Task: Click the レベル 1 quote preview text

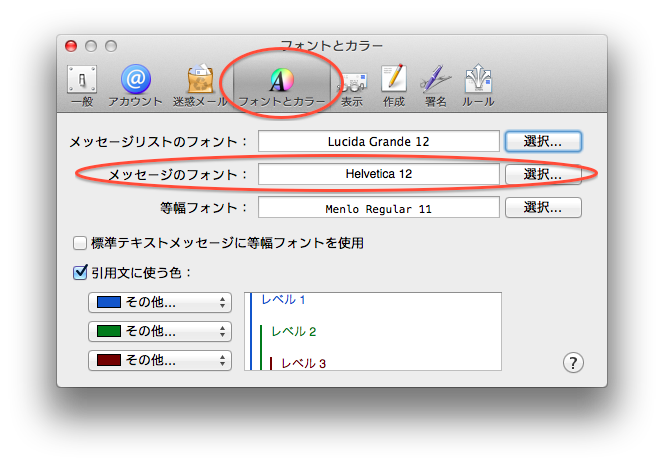Action: (283, 299)
